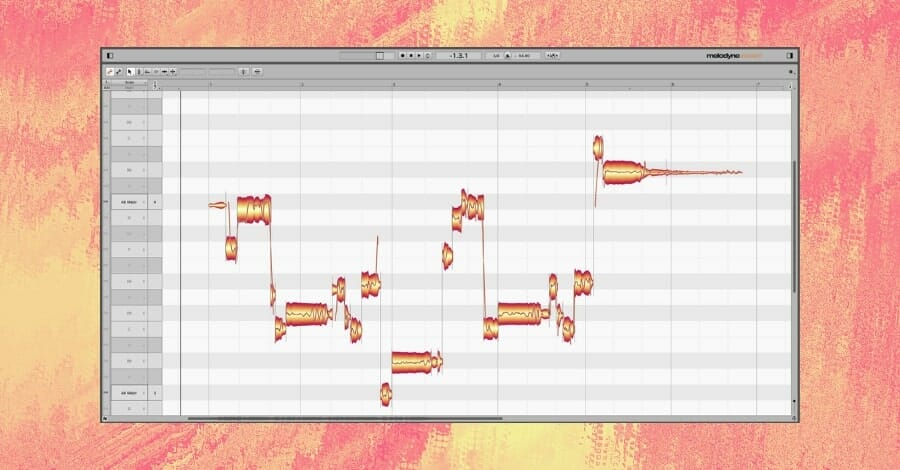Click bar 4 marker in ruler
Image resolution: width=900 pixels, height=470 pixels.
click(x=499, y=84)
